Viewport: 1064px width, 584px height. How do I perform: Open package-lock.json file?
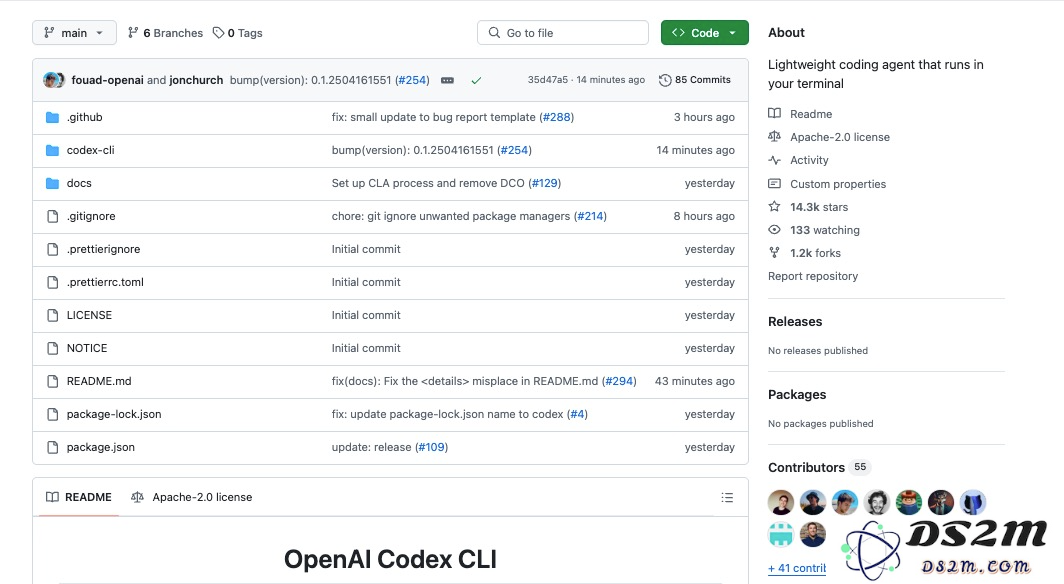pyautogui.click(x=114, y=414)
